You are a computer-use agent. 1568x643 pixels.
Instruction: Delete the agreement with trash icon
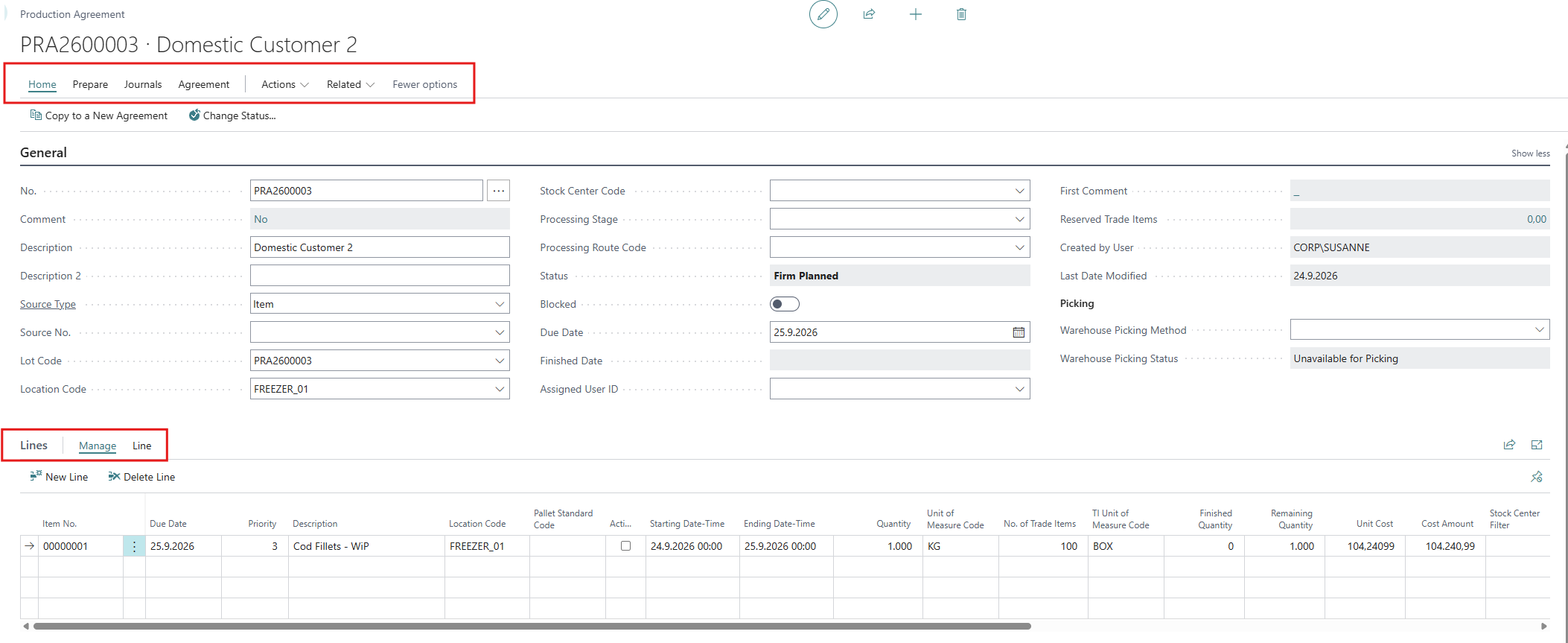coord(962,14)
